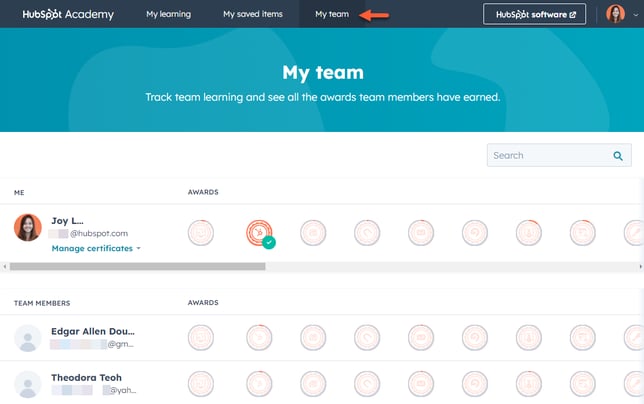Image resolution: width=644 pixels, height=404 pixels.
Task: Go to My learning
Action: tap(168, 14)
